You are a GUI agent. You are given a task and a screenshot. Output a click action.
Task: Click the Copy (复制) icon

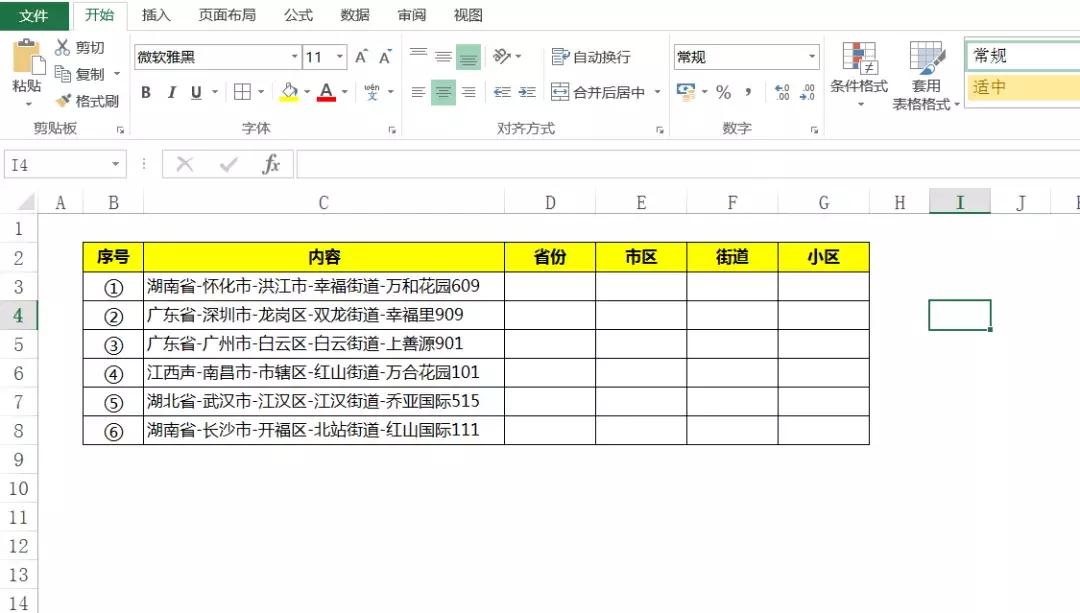62,73
